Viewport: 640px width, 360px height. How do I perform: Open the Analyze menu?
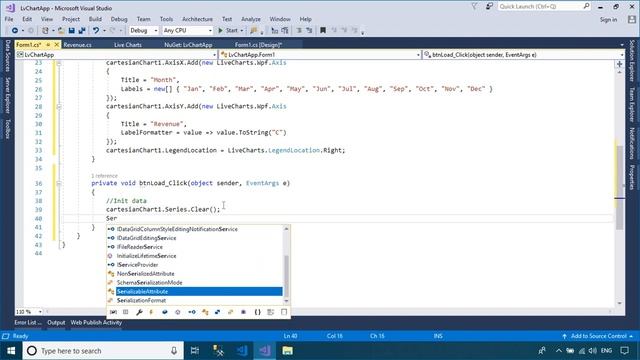[x=251, y=19]
